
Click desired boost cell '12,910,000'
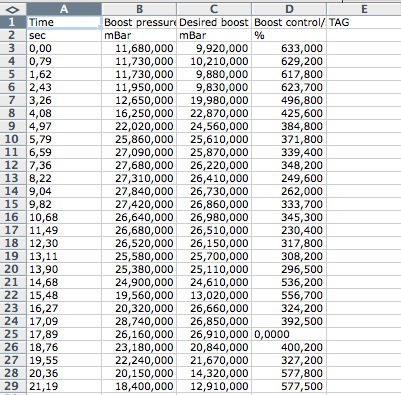[x=214, y=386]
